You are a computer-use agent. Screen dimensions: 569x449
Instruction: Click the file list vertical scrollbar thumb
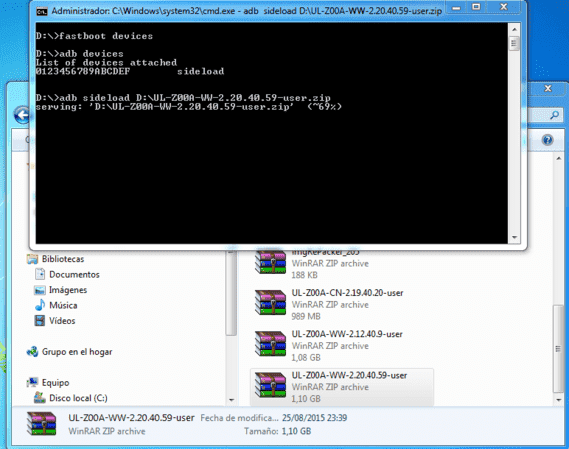tap(558, 349)
